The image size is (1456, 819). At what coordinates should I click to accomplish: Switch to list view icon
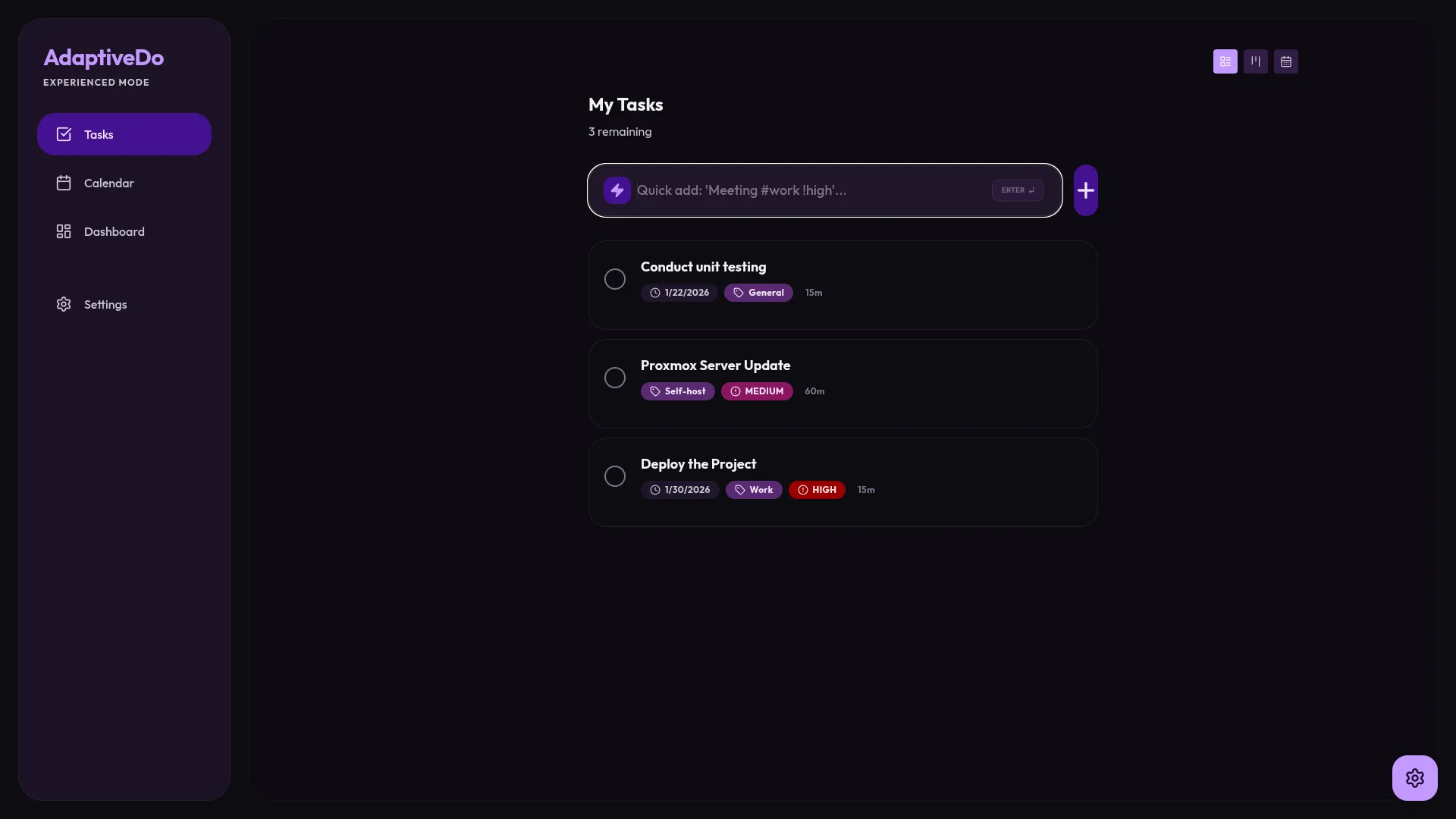(1225, 61)
